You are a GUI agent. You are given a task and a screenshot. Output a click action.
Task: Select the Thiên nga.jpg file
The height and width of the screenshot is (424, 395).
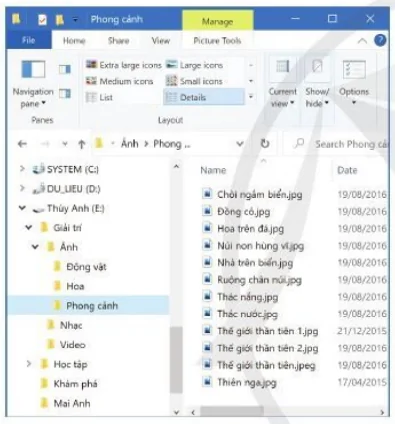click(x=247, y=382)
